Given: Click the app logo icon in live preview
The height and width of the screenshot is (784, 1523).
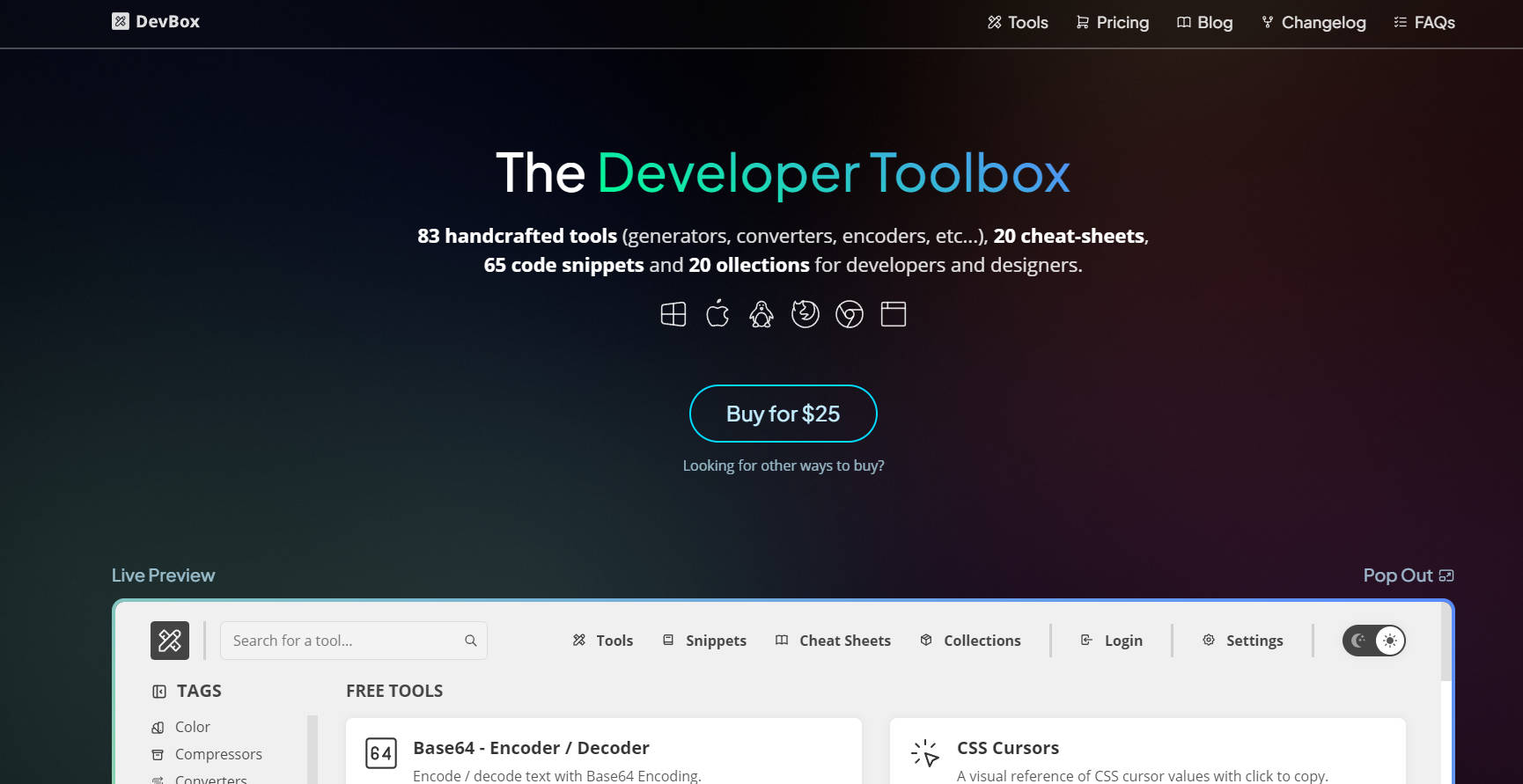Looking at the screenshot, I should pyautogui.click(x=170, y=641).
